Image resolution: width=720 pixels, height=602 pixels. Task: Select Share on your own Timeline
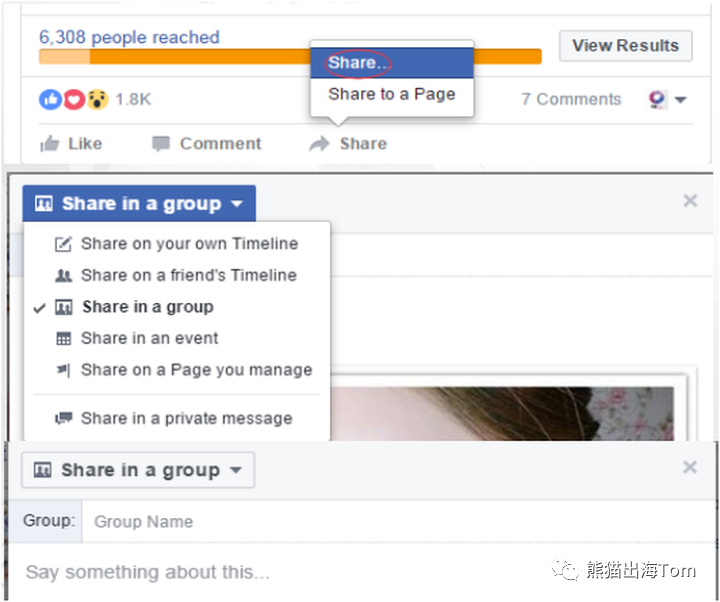177,244
